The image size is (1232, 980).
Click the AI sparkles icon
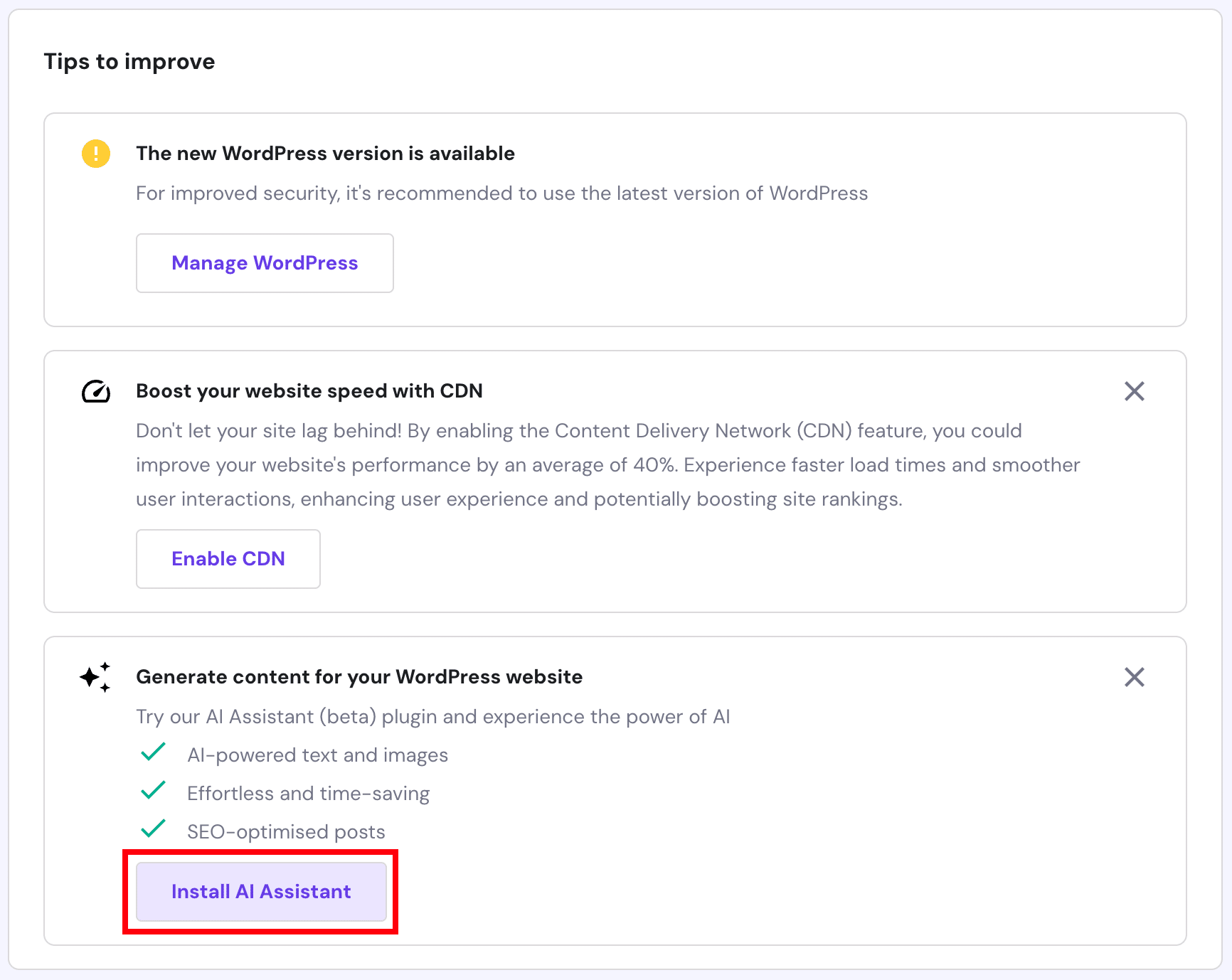tap(94, 677)
